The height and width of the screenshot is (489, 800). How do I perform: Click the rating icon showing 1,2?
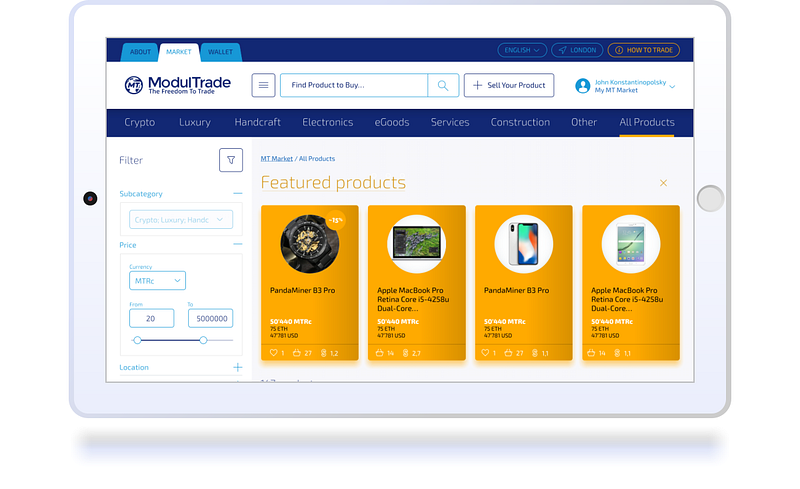(x=323, y=353)
